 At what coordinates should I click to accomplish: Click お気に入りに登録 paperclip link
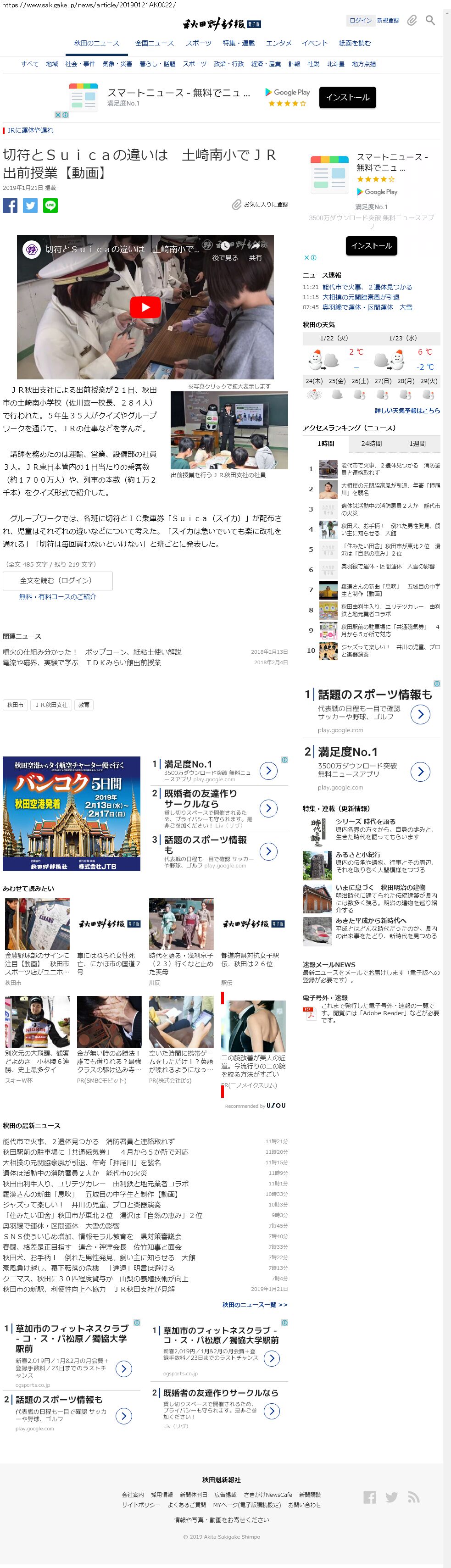pos(260,205)
